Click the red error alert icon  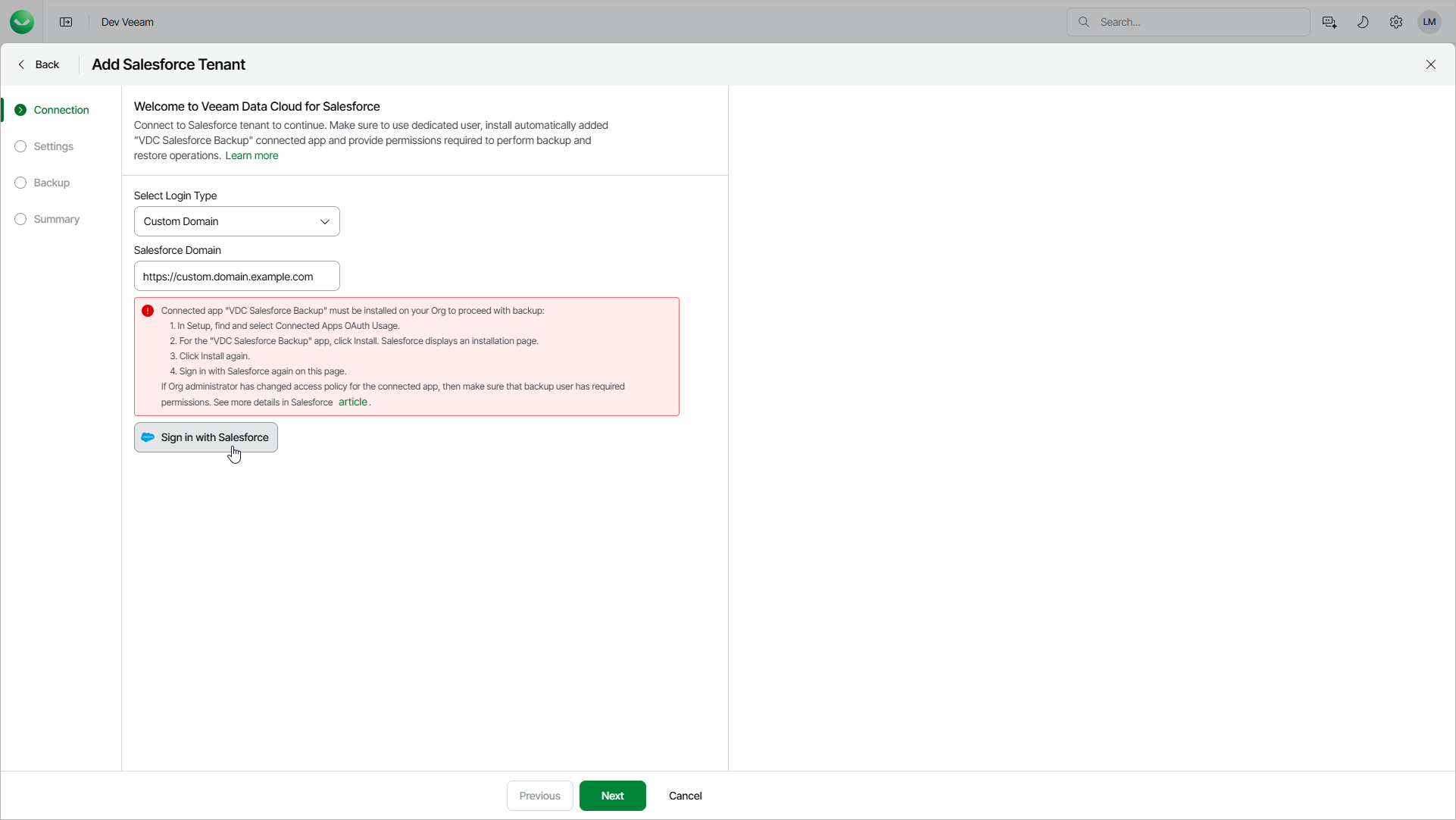148,311
